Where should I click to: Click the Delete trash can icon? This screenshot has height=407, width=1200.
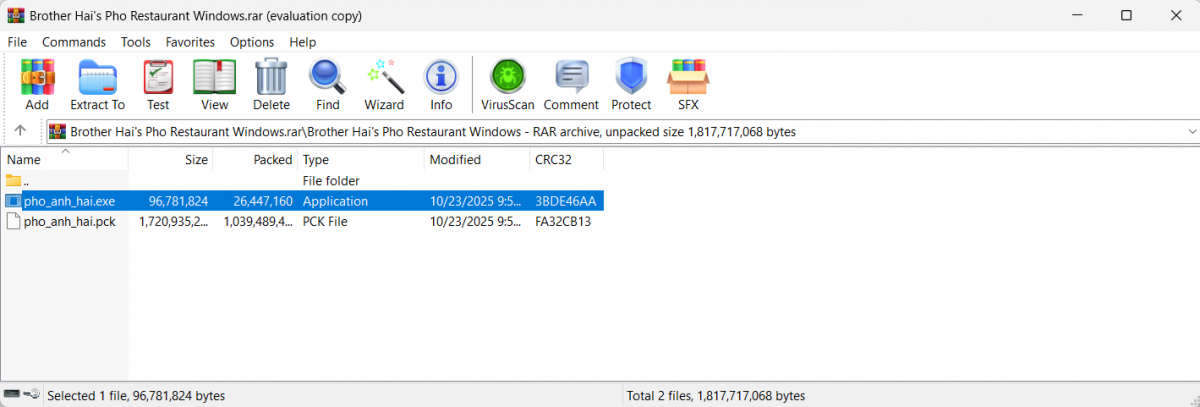tap(271, 76)
